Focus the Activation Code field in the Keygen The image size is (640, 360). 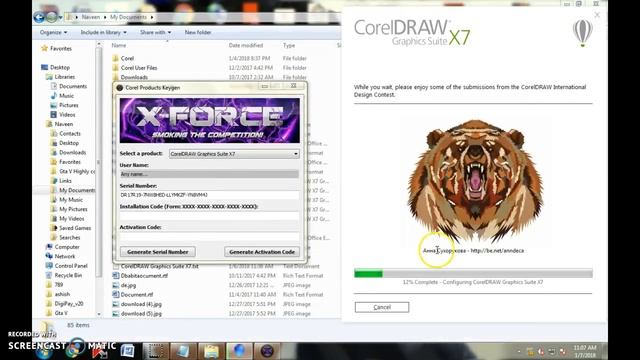click(209, 236)
